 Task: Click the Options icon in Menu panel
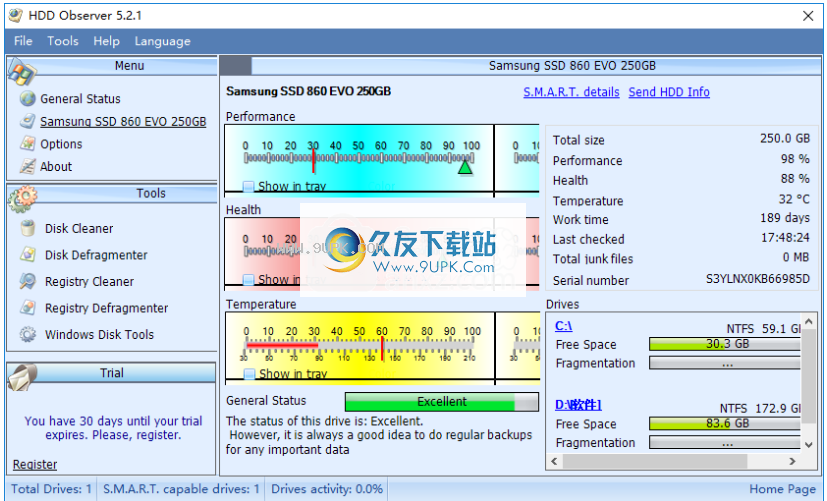click(27, 143)
